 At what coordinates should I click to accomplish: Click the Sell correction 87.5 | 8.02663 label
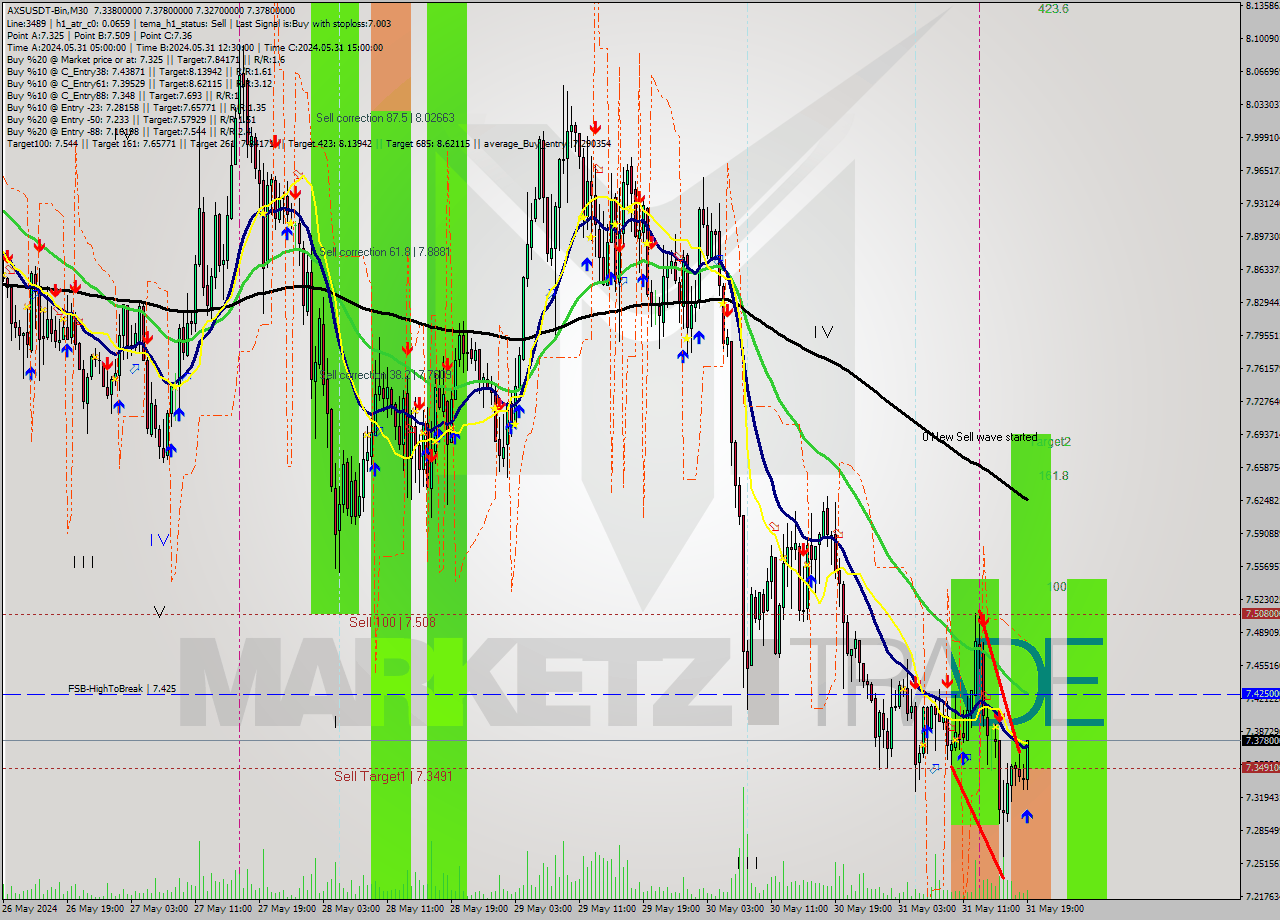point(385,118)
